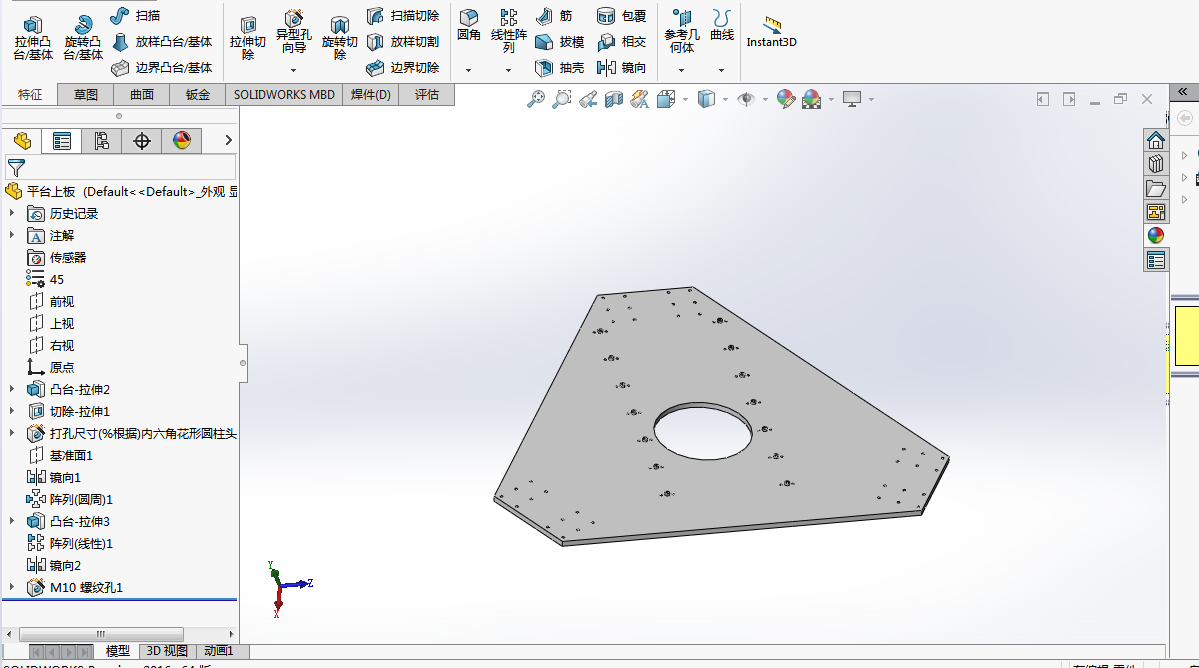Click the section view icon
This screenshot has width=1199, height=668.
pyautogui.click(x=614, y=99)
